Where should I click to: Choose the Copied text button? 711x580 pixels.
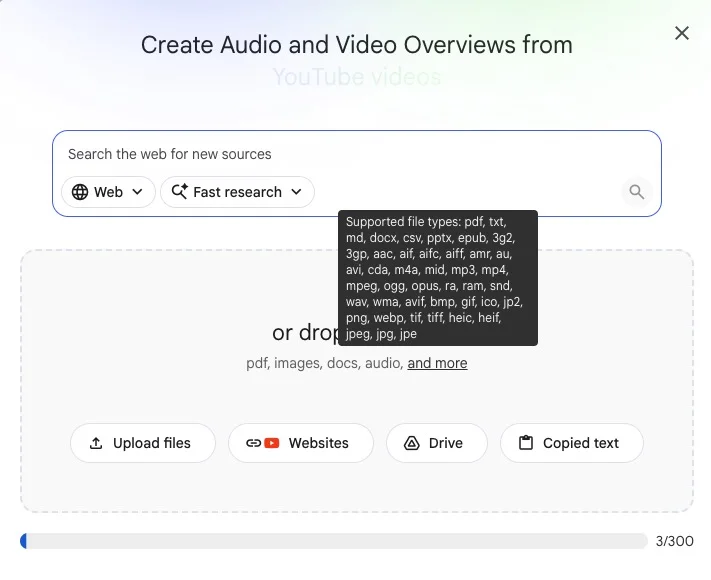click(572, 443)
